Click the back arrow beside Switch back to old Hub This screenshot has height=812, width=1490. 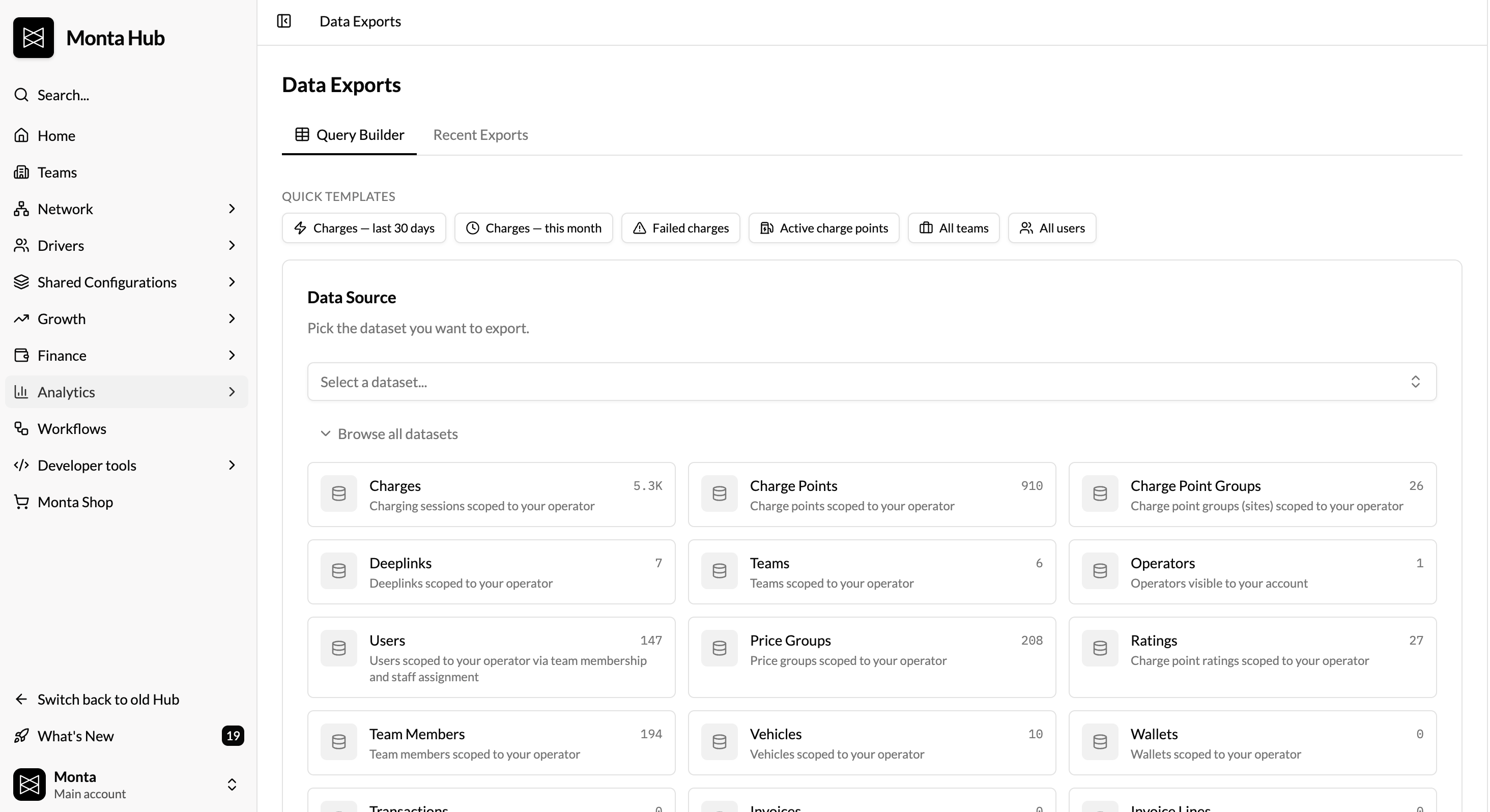click(x=21, y=699)
